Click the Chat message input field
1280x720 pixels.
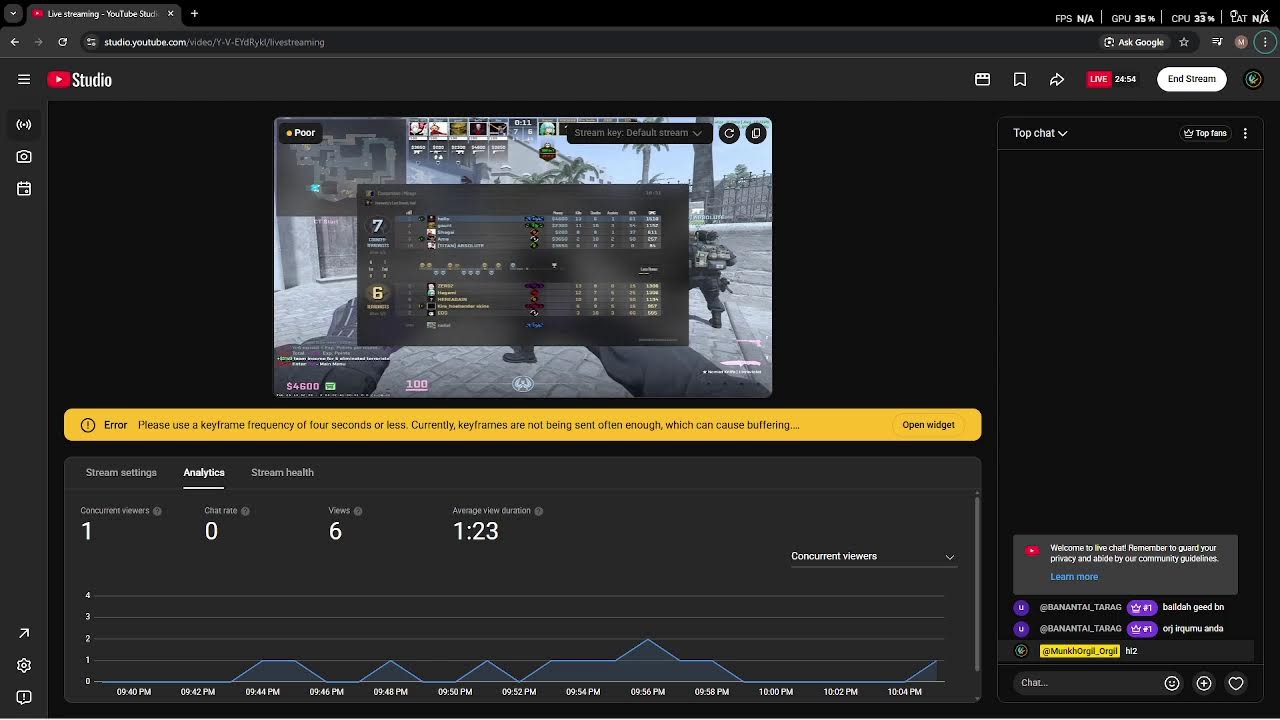pyautogui.click(x=1085, y=683)
